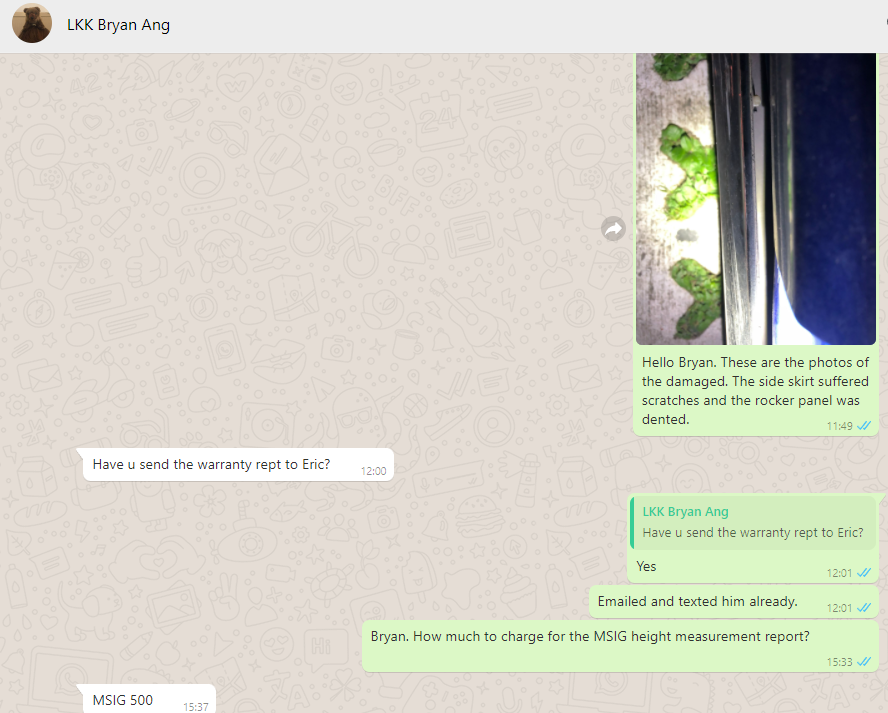Forward the photo using the arrow icon
The image size is (888, 713).
click(x=613, y=229)
